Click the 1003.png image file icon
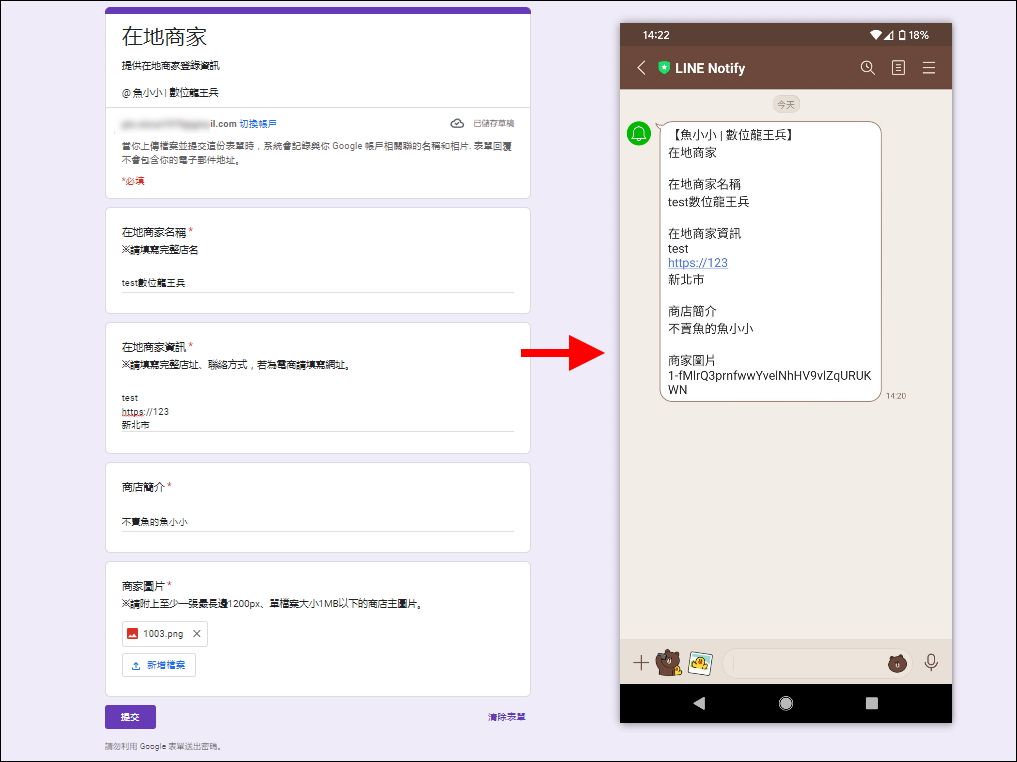 pos(132,634)
